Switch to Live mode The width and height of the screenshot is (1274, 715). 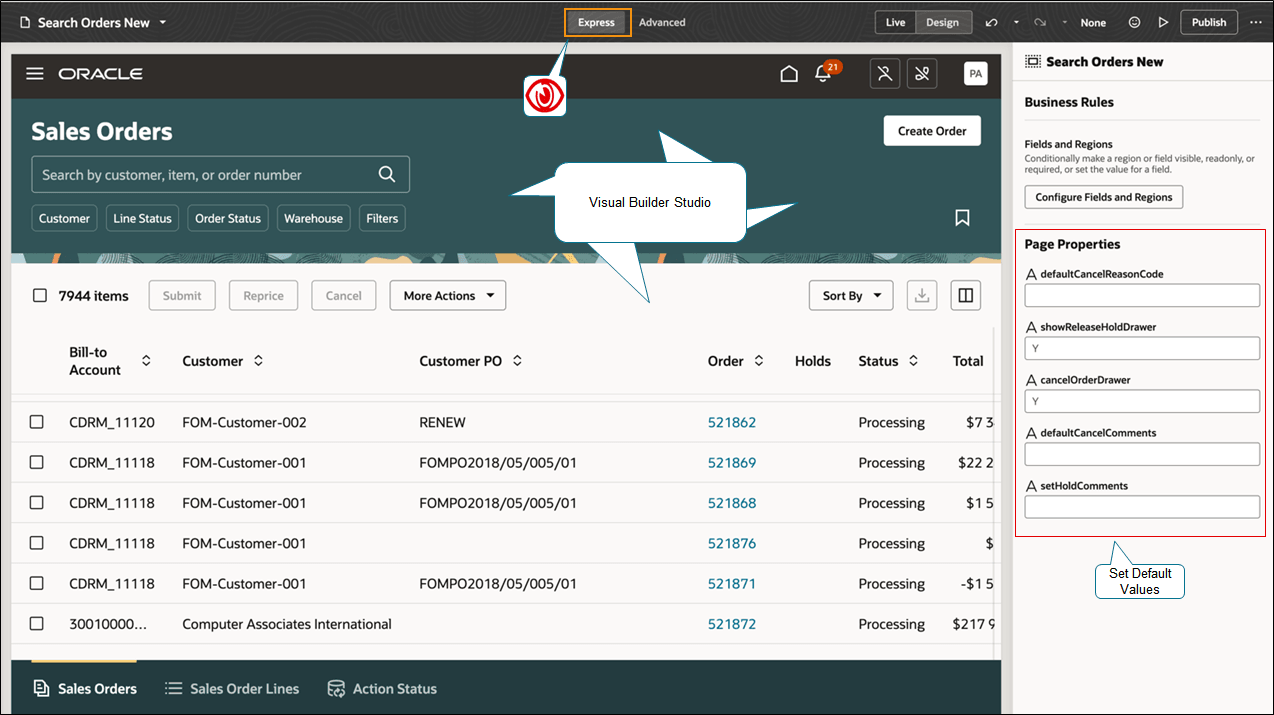point(895,22)
